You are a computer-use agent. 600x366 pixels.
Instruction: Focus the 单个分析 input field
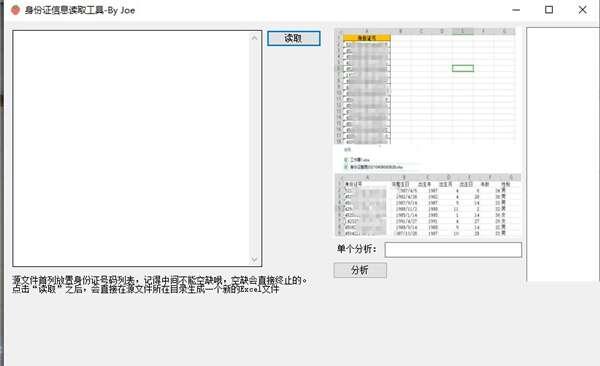coord(453,250)
